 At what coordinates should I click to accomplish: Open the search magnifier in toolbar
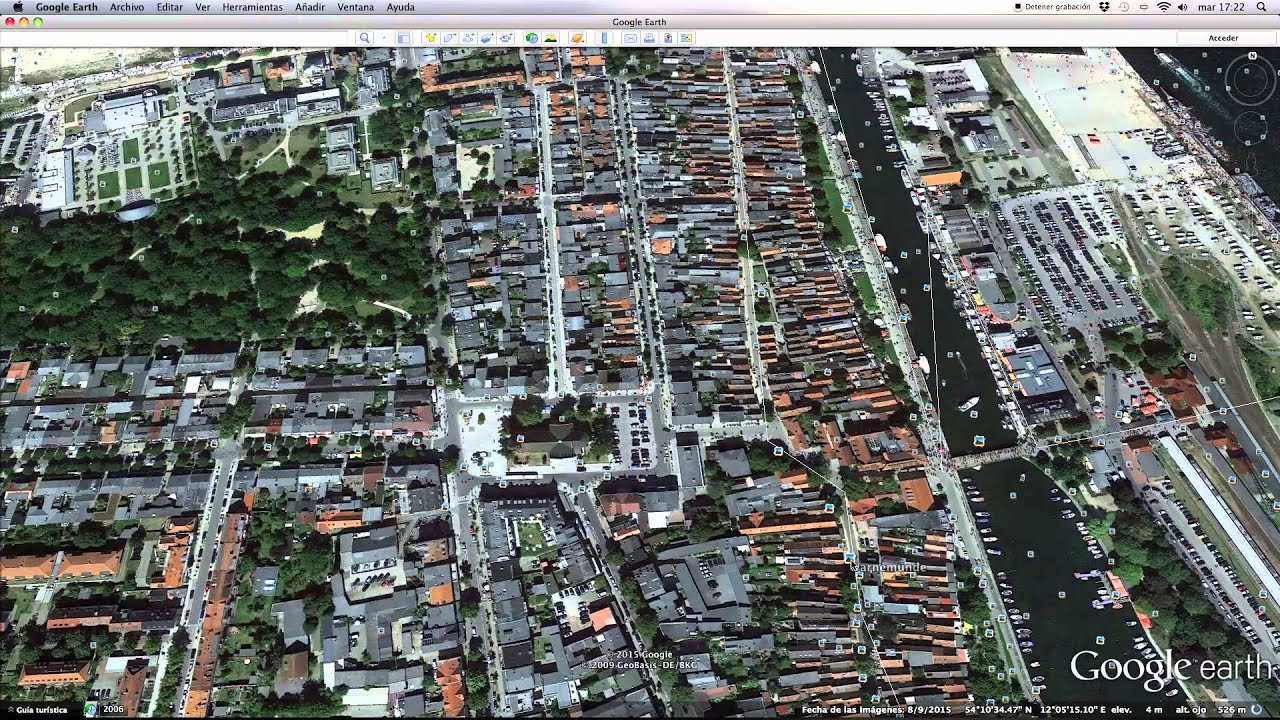(365, 38)
